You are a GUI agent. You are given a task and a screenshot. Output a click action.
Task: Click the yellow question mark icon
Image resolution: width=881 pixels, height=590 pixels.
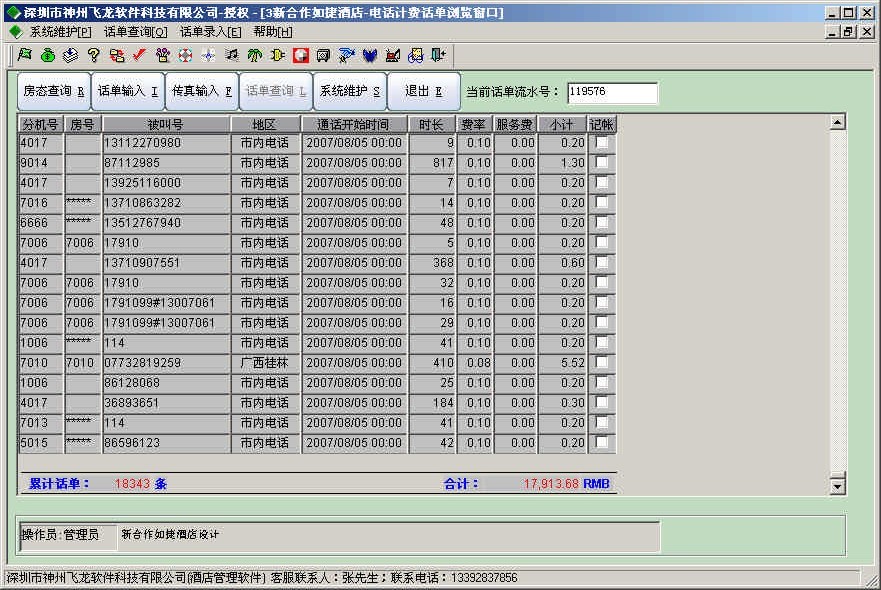(x=93, y=55)
